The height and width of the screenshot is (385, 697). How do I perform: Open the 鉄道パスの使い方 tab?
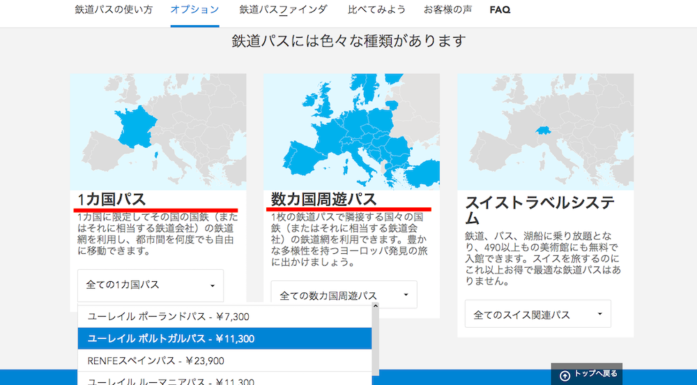[x=114, y=10]
